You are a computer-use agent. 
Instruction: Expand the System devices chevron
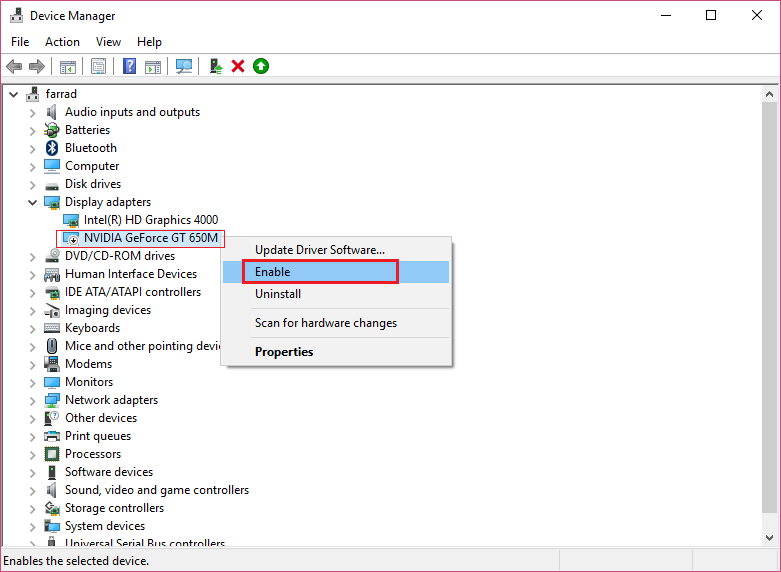33,527
